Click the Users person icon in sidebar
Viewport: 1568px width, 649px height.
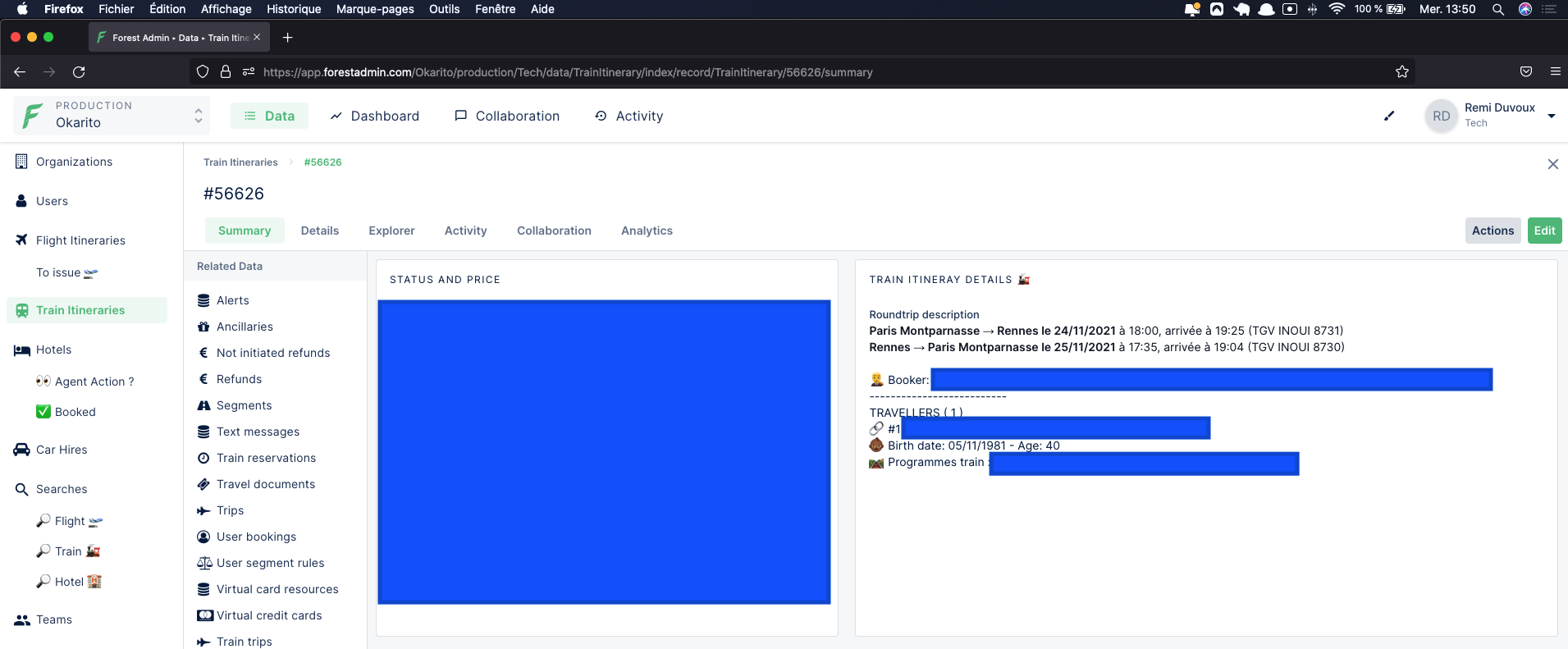[x=21, y=201]
